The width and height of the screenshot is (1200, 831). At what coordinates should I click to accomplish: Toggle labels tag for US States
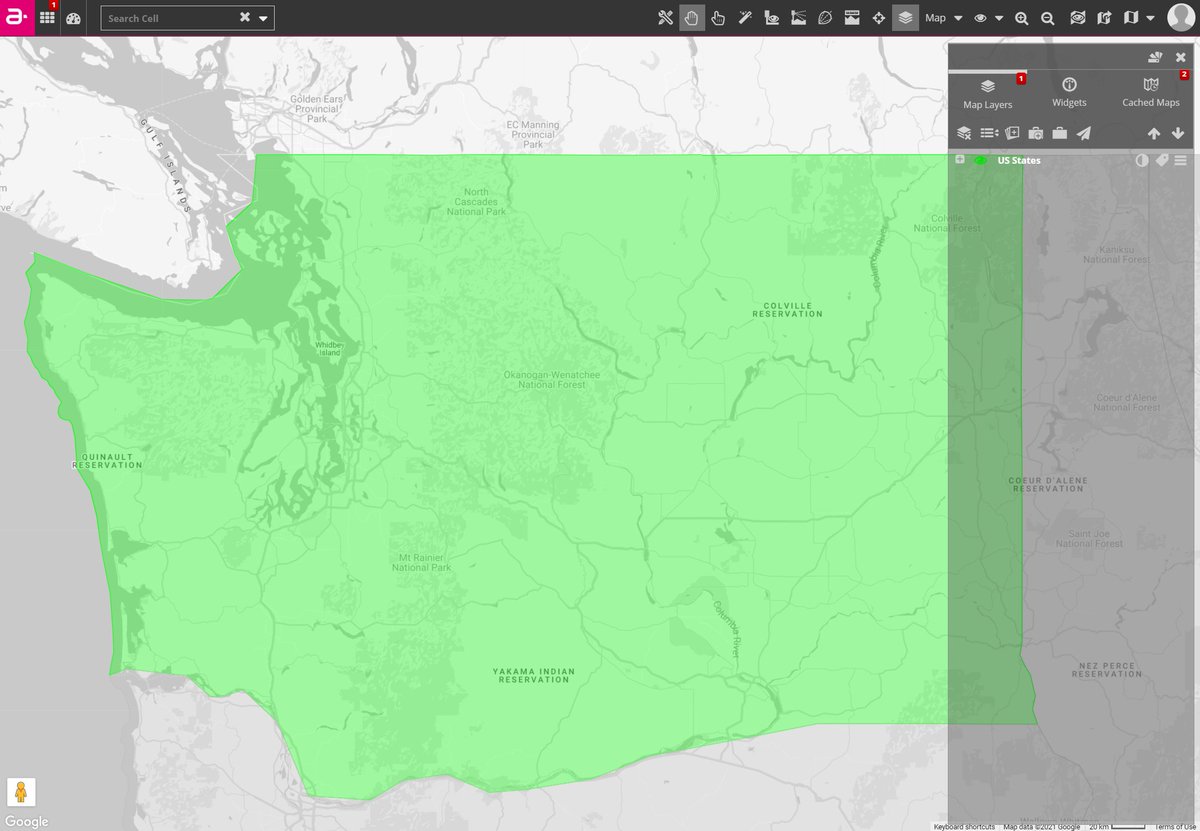point(1162,160)
